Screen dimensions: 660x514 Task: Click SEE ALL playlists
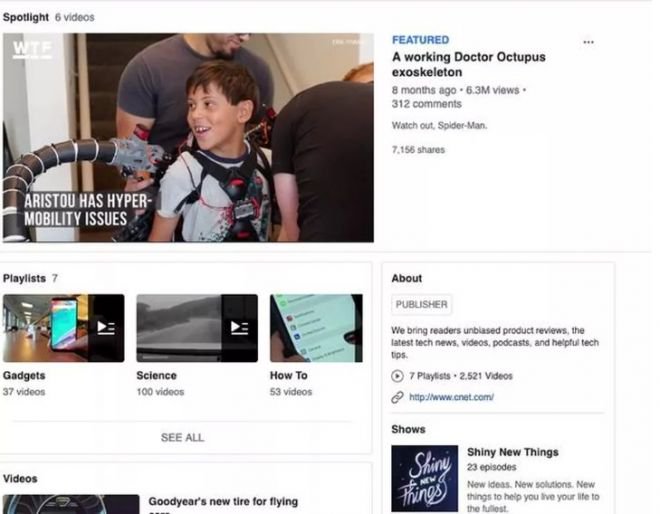pos(182,437)
